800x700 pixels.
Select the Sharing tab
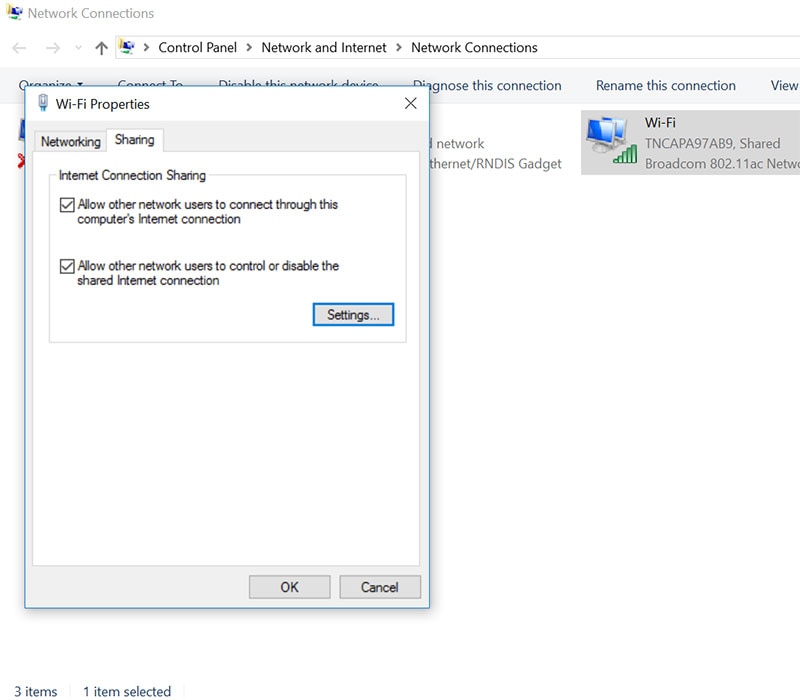coord(134,141)
